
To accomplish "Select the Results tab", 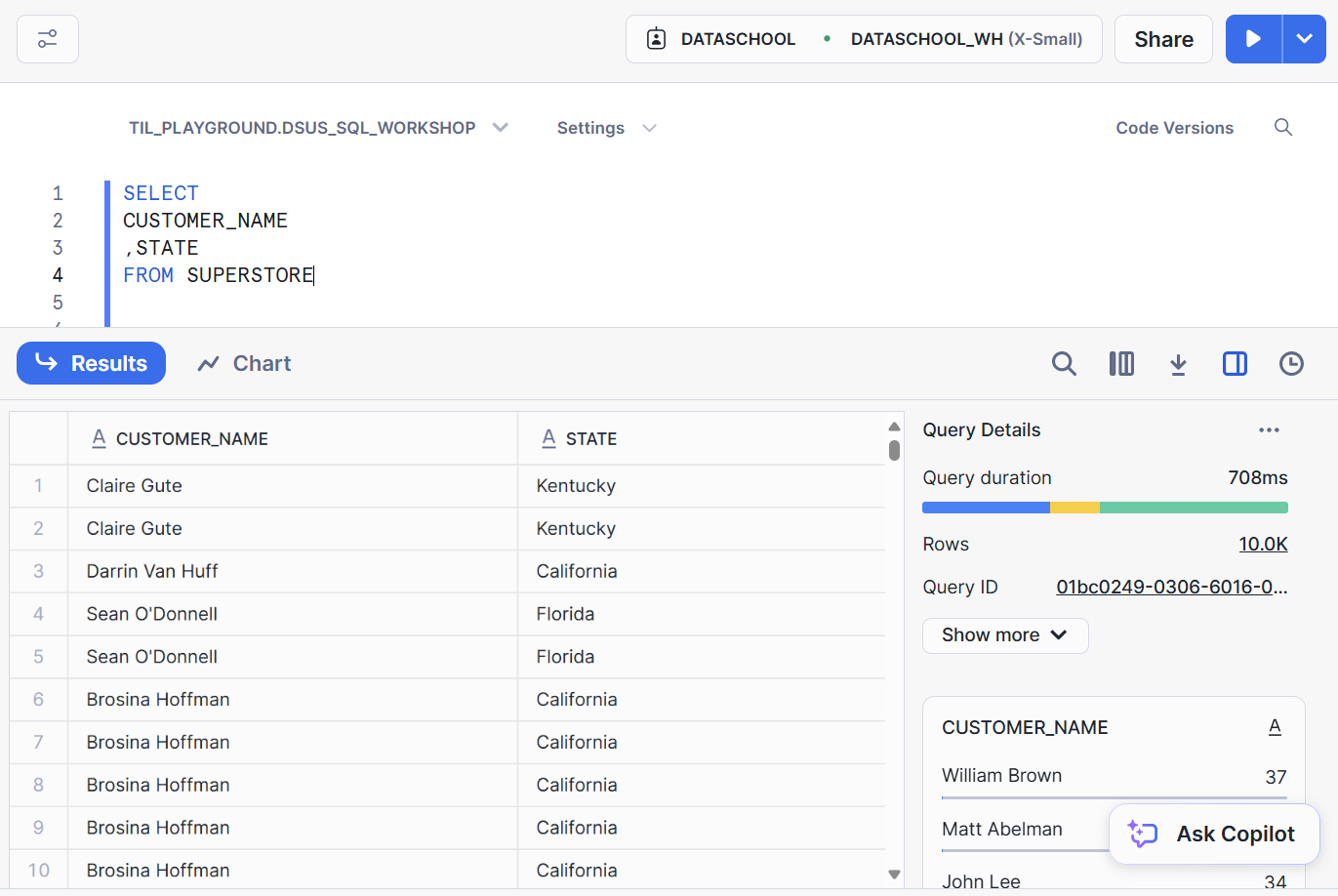I will point(92,364).
